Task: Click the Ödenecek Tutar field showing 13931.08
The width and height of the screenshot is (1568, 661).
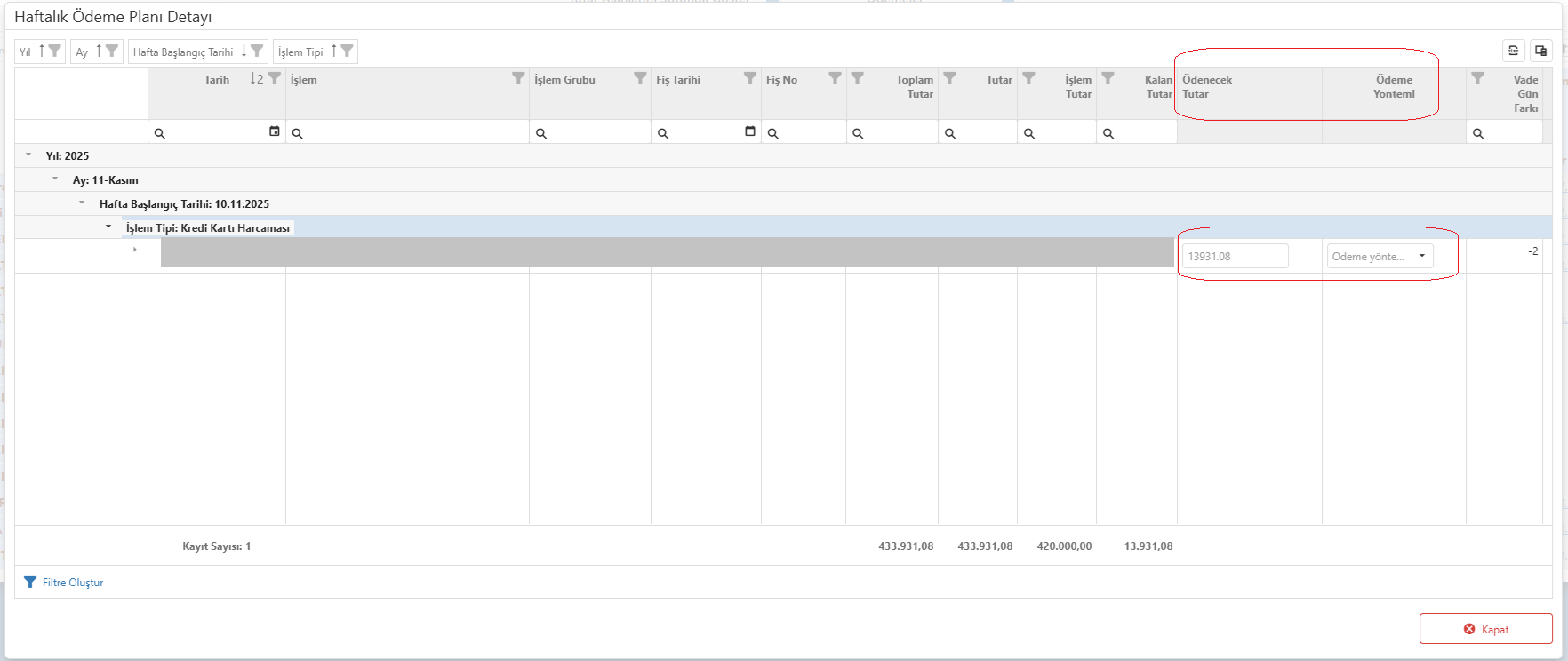Action: click(x=1236, y=256)
